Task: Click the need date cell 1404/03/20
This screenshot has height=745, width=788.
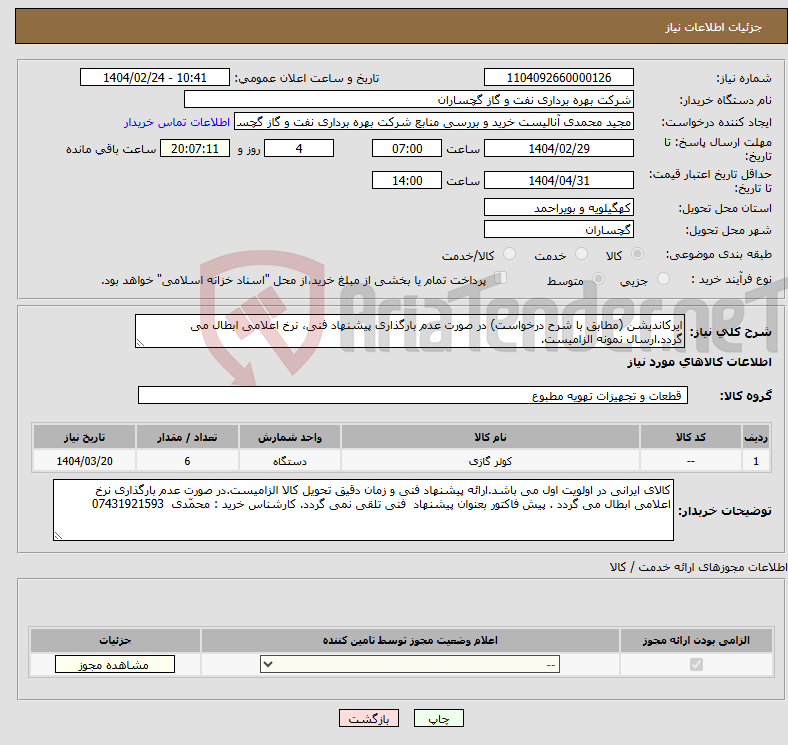Action: [x=84, y=460]
